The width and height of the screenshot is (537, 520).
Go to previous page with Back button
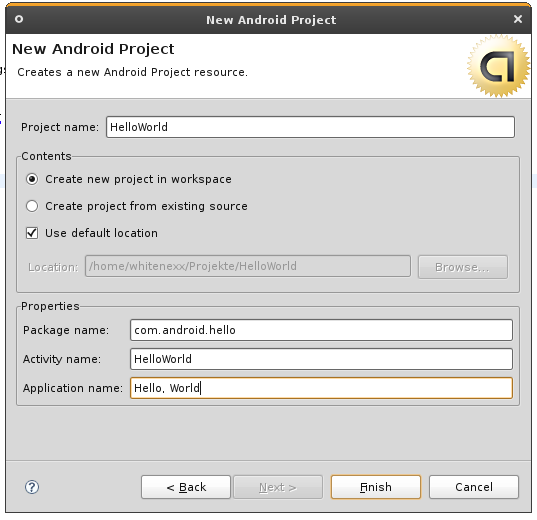click(x=186, y=487)
